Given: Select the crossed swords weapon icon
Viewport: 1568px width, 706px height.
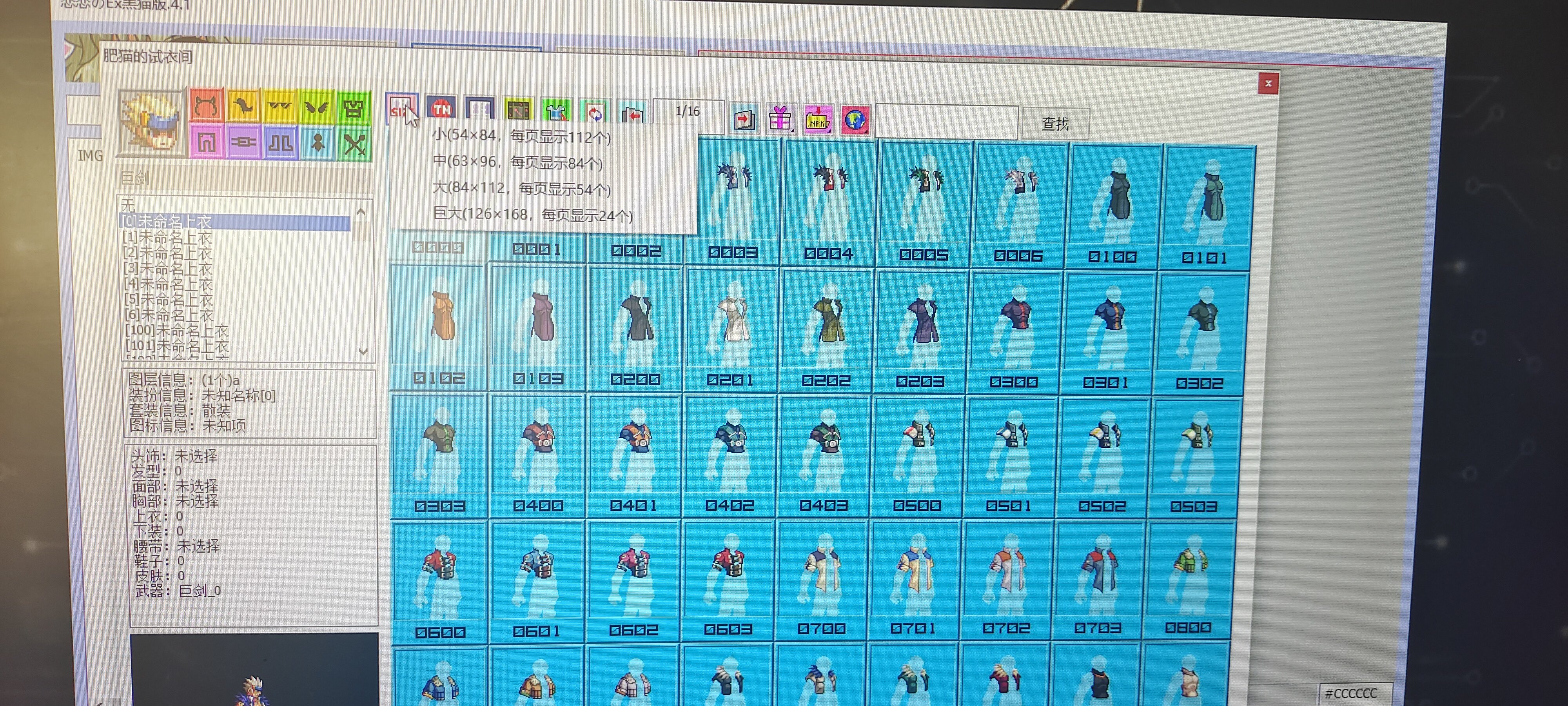Looking at the screenshot, I should 354,145.
